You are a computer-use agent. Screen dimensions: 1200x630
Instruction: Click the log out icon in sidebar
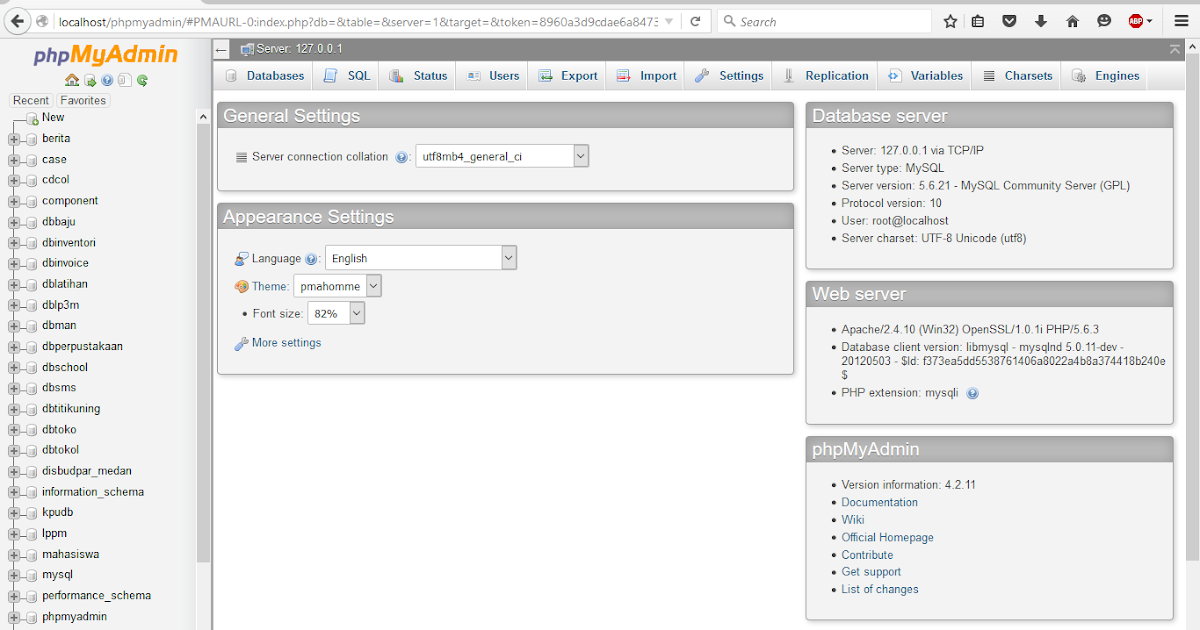[90, 80]
